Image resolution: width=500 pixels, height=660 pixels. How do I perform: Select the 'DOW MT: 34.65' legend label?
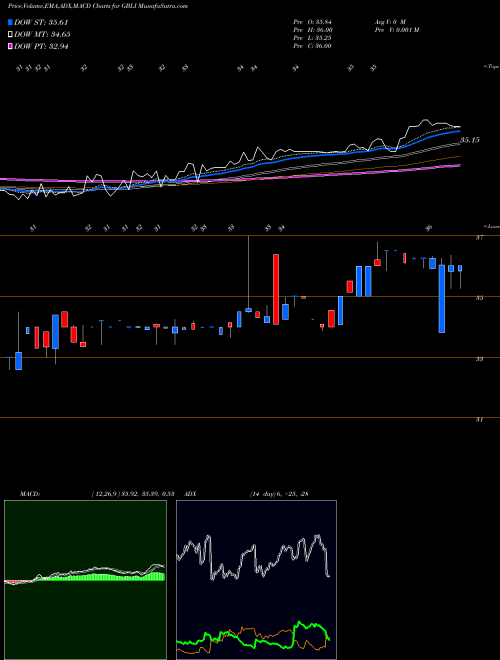(42, 35)
